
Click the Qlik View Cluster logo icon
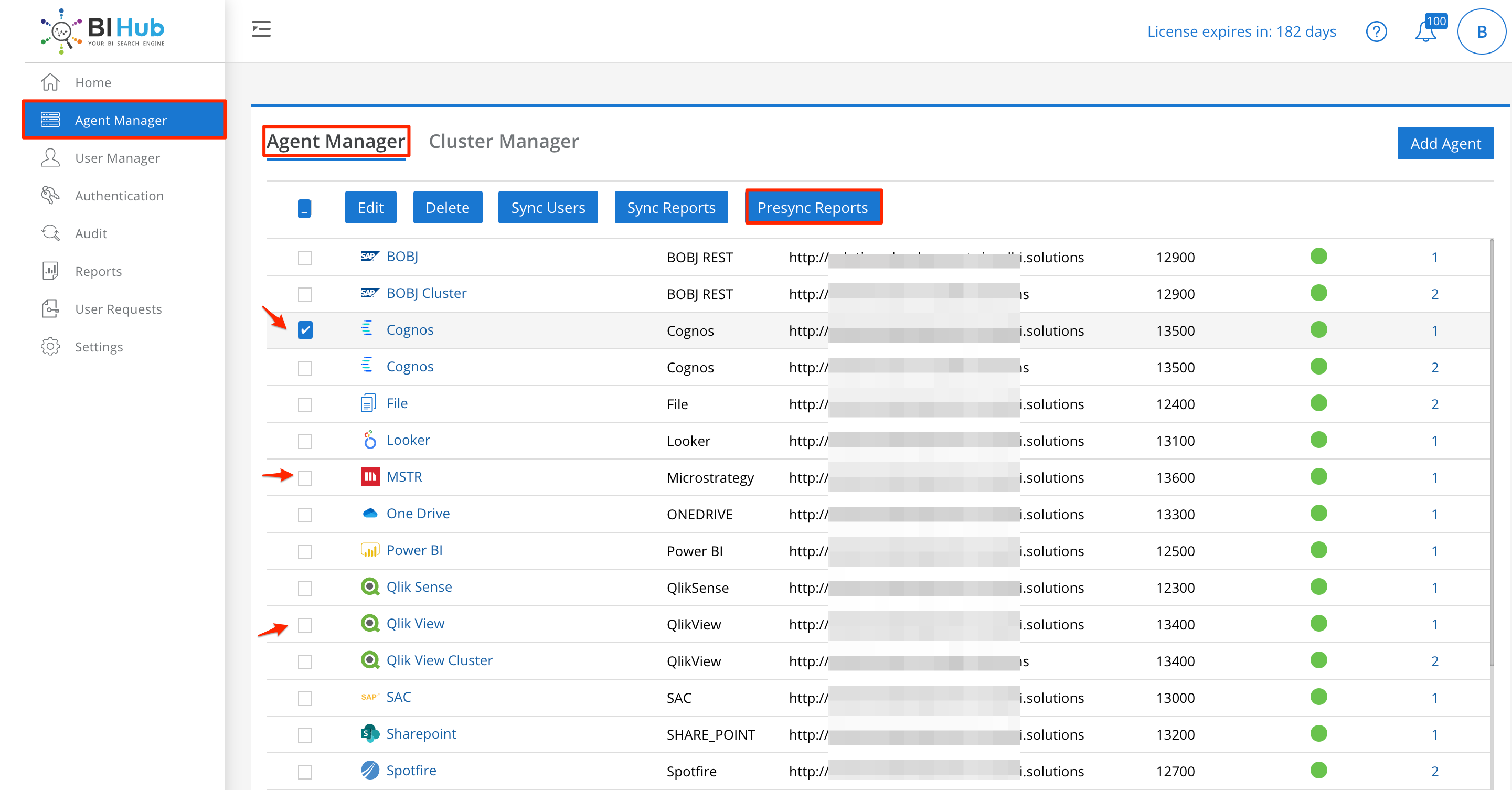(x=370, y=660)
